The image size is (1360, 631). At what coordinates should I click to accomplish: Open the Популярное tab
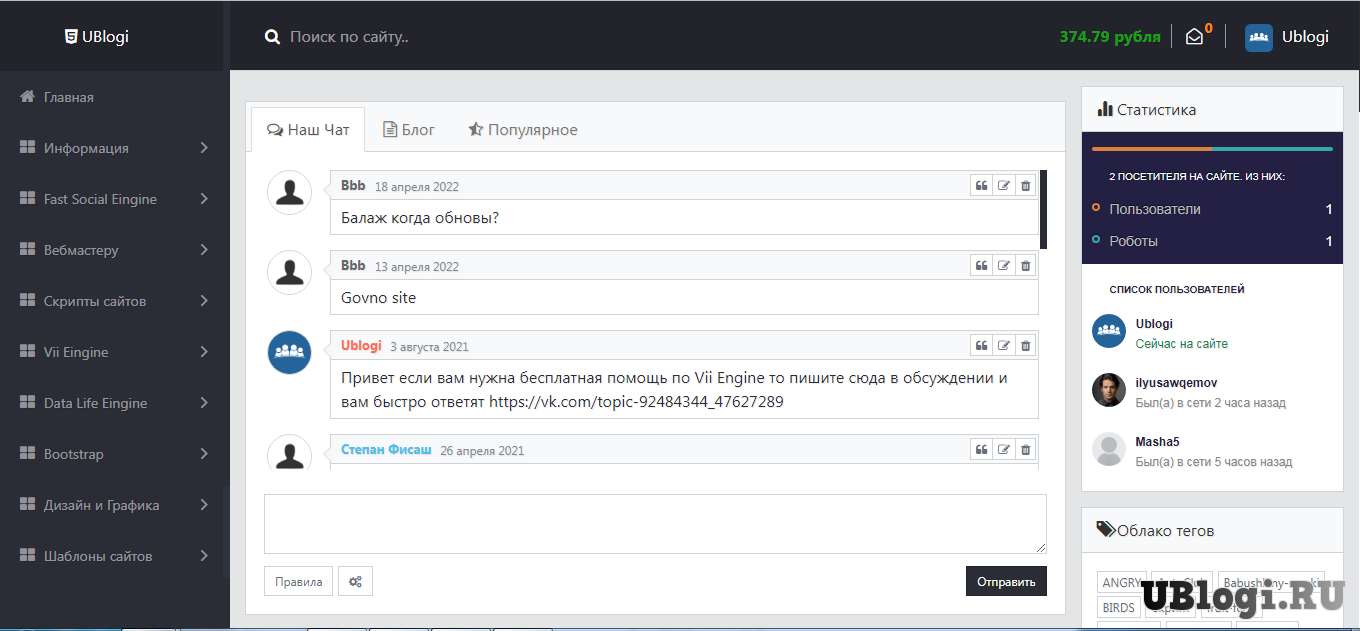(x=522, y=130)
